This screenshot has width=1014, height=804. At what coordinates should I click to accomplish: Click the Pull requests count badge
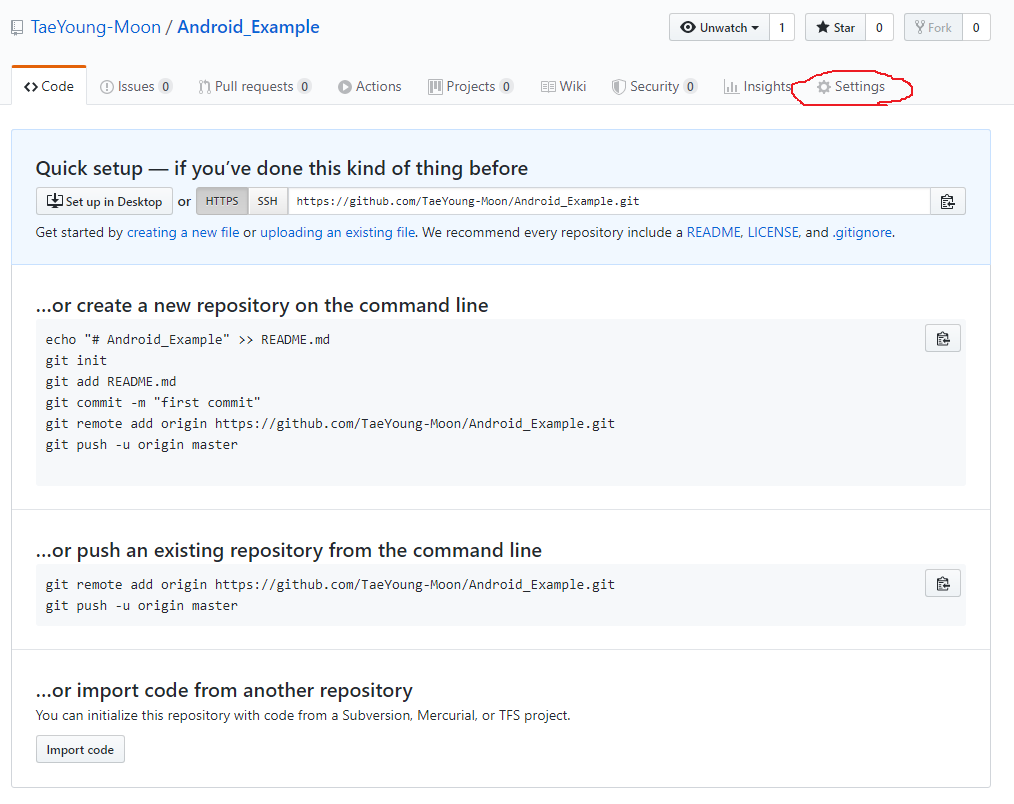click(x=305, y=87)
